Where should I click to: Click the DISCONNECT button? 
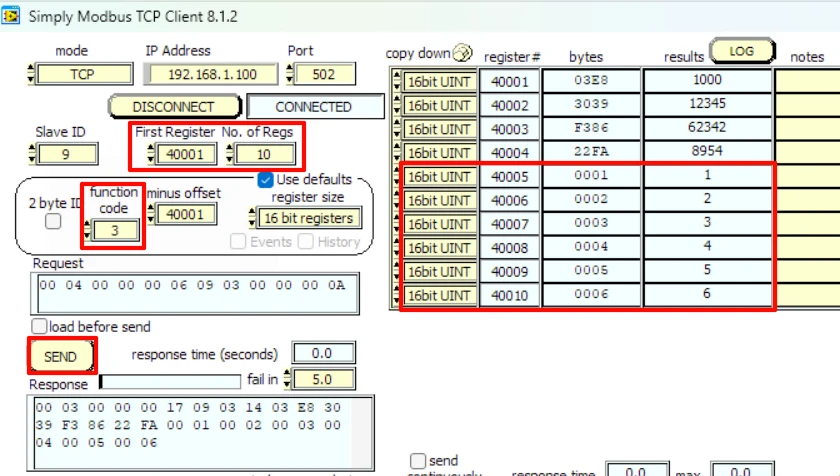(x=174, y=107)
